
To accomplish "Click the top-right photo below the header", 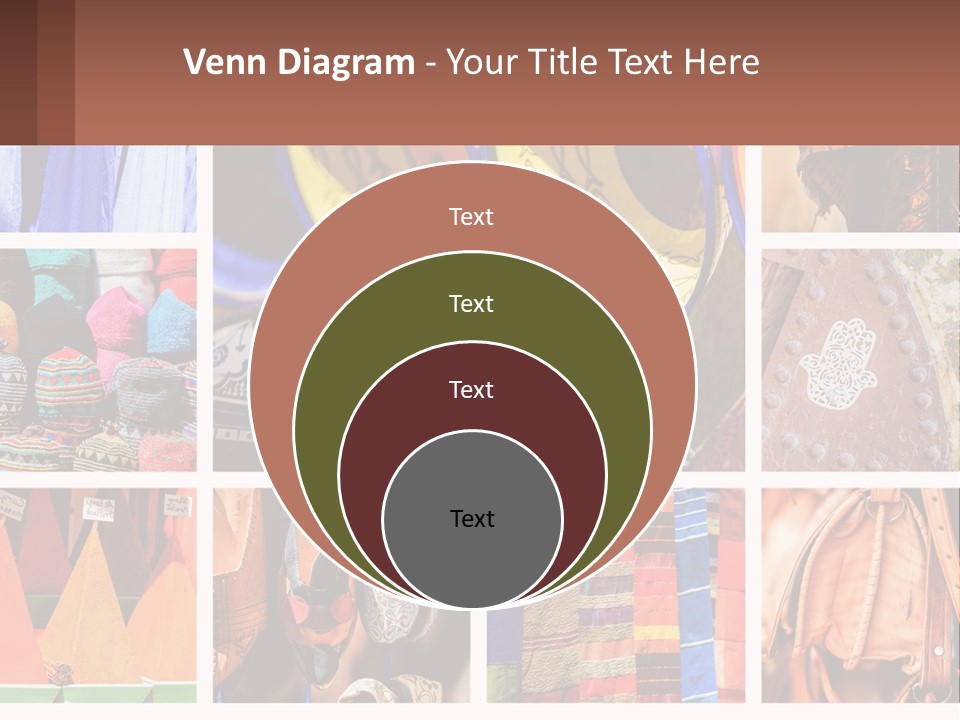I will (x=860, y=189).
